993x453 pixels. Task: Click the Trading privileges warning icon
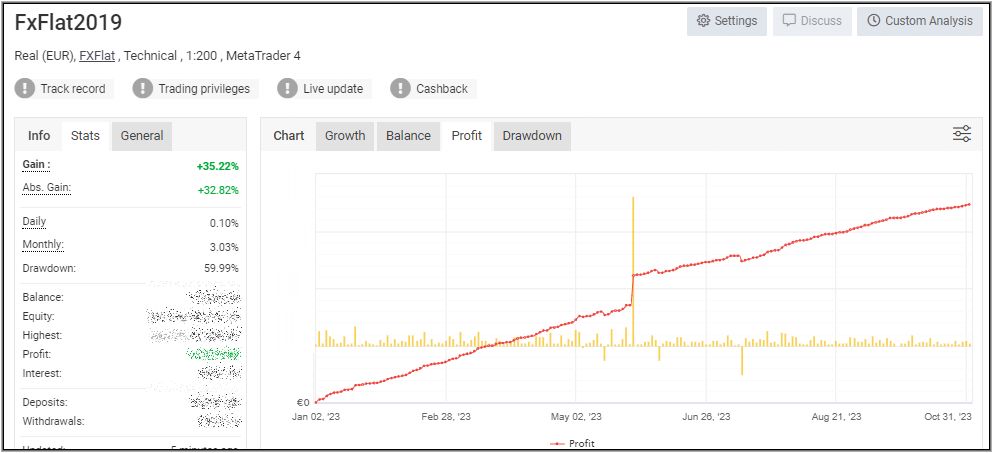point(143,89)
